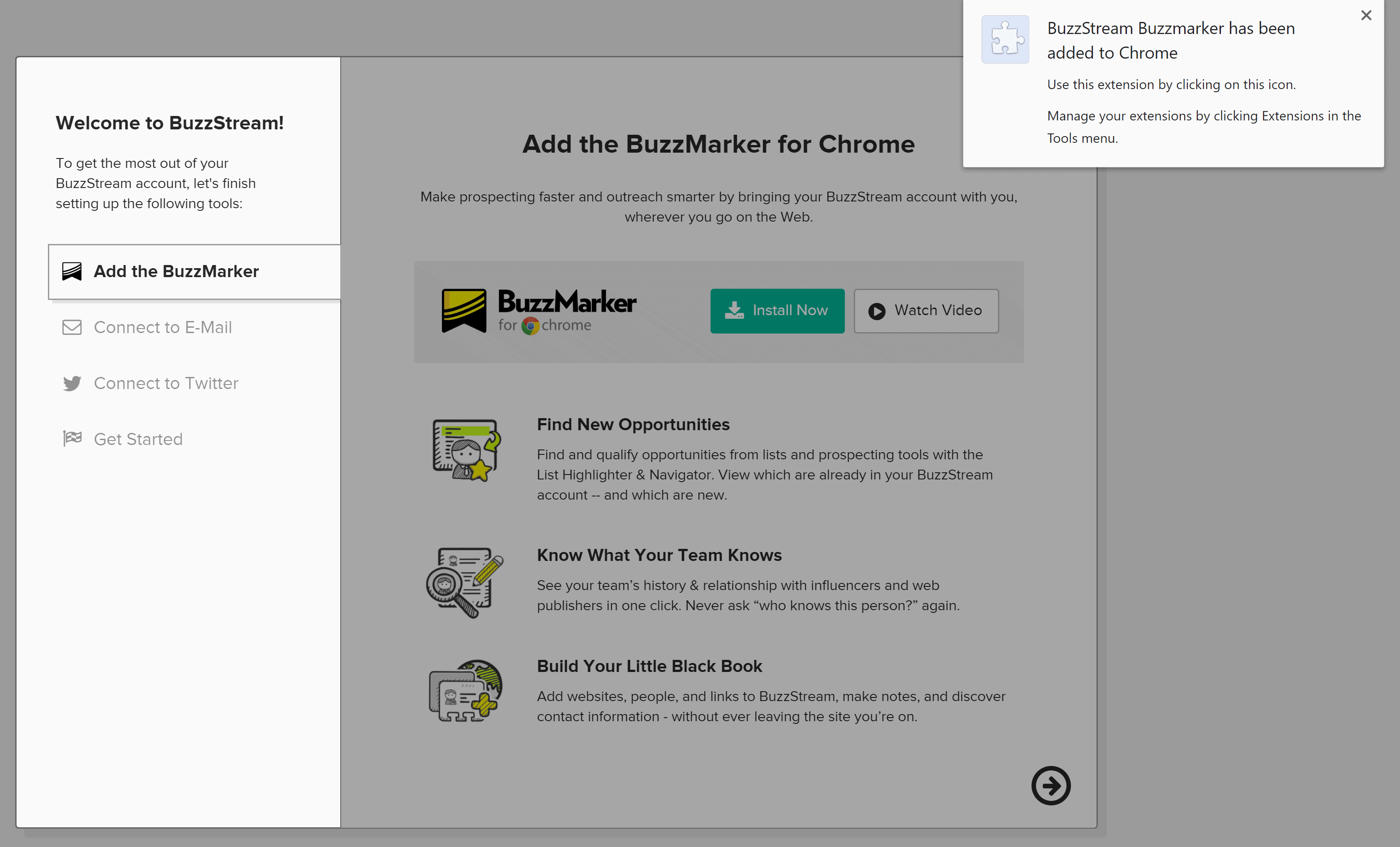
Task: Click the 'Build Your Little Black Book' heading
Action: pyautogui.click(x=650, y=666)
